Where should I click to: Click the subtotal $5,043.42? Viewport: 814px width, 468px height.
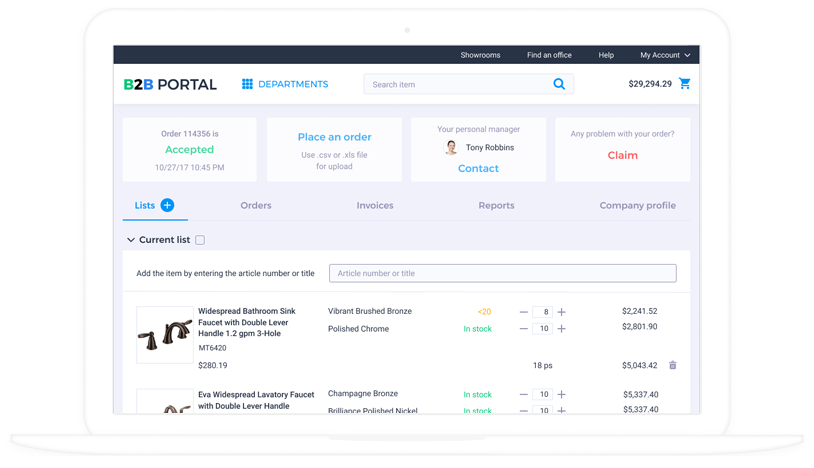pos(640,365)
